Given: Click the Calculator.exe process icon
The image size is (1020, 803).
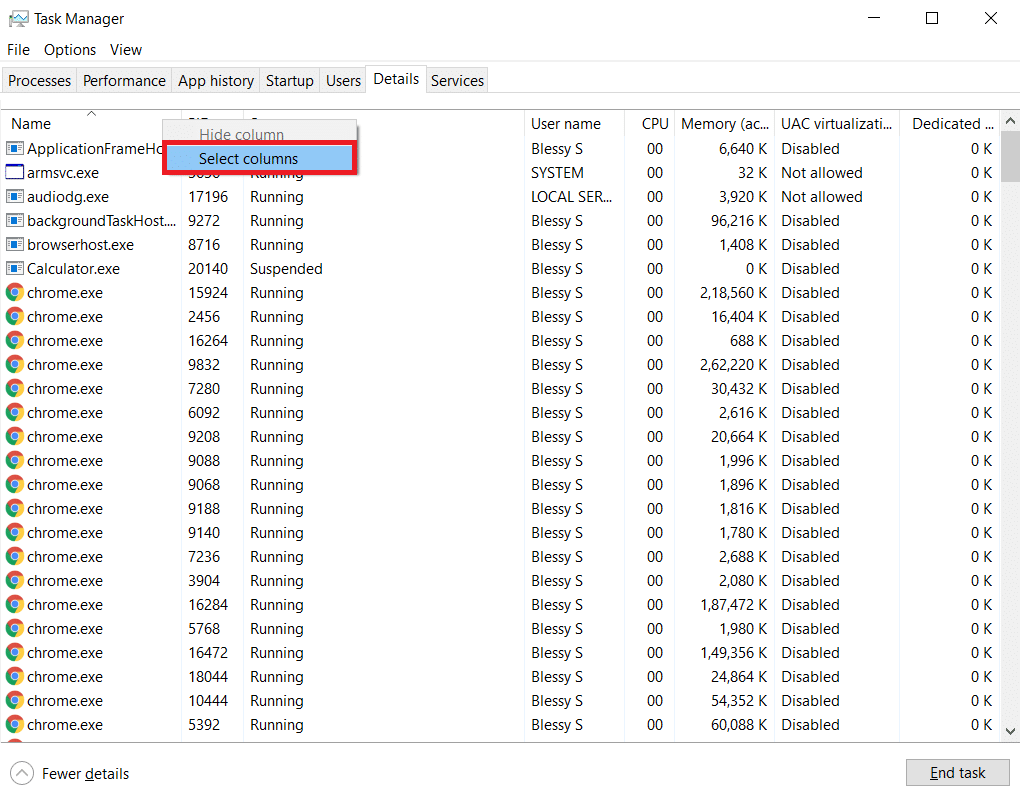Looking at the screenshot, I should tap(15, 269).
